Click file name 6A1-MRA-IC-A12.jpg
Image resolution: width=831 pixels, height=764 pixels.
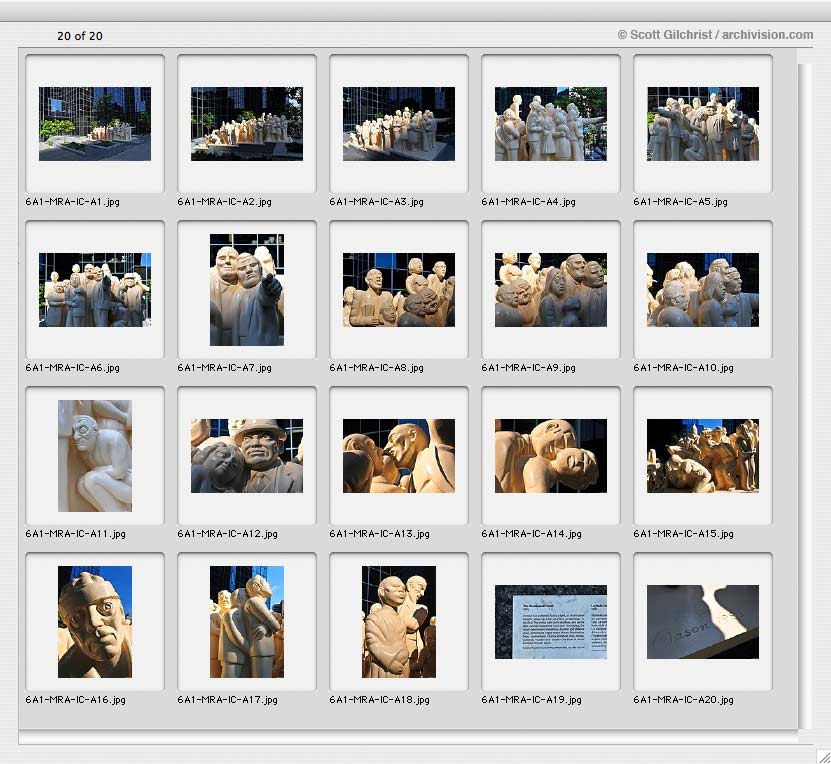(228, 534)
